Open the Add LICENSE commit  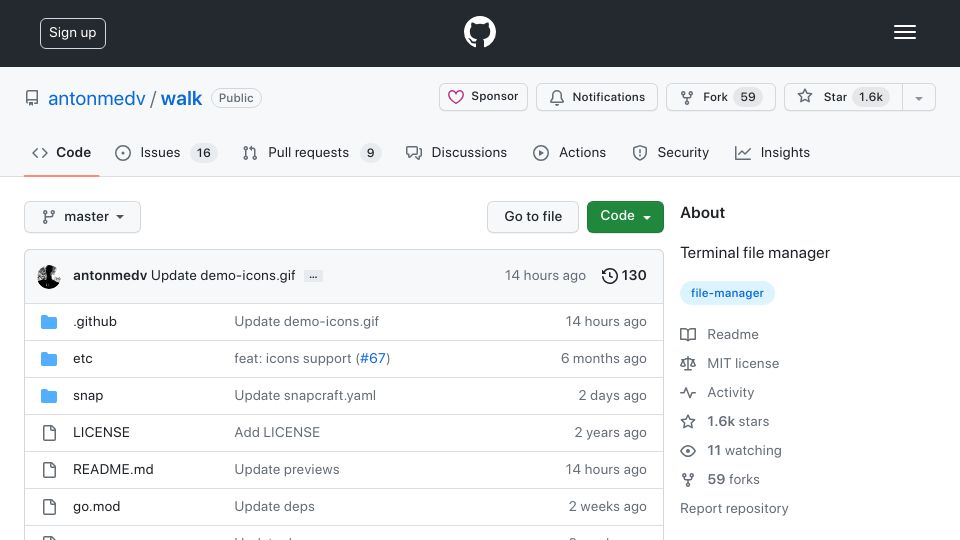(x=277, y=432)
